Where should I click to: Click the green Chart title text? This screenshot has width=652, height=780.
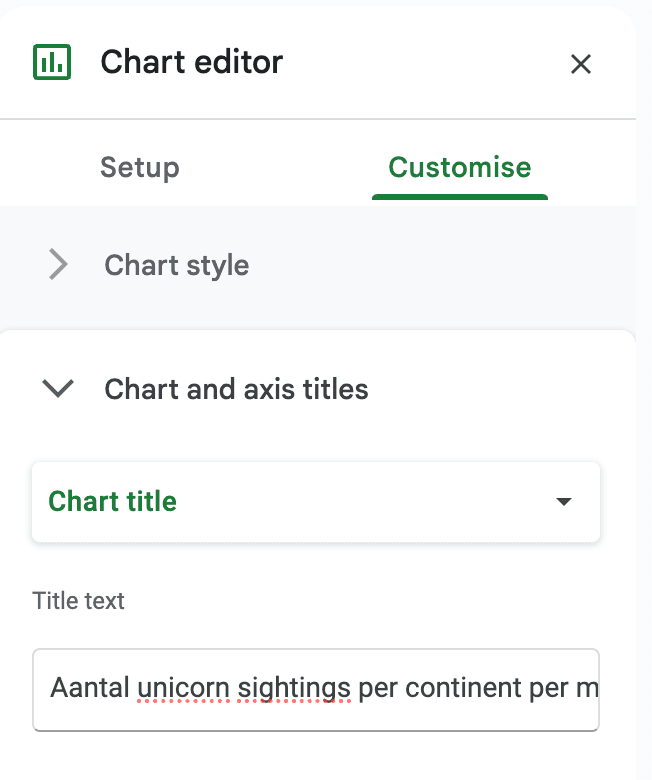pos(112,501)
